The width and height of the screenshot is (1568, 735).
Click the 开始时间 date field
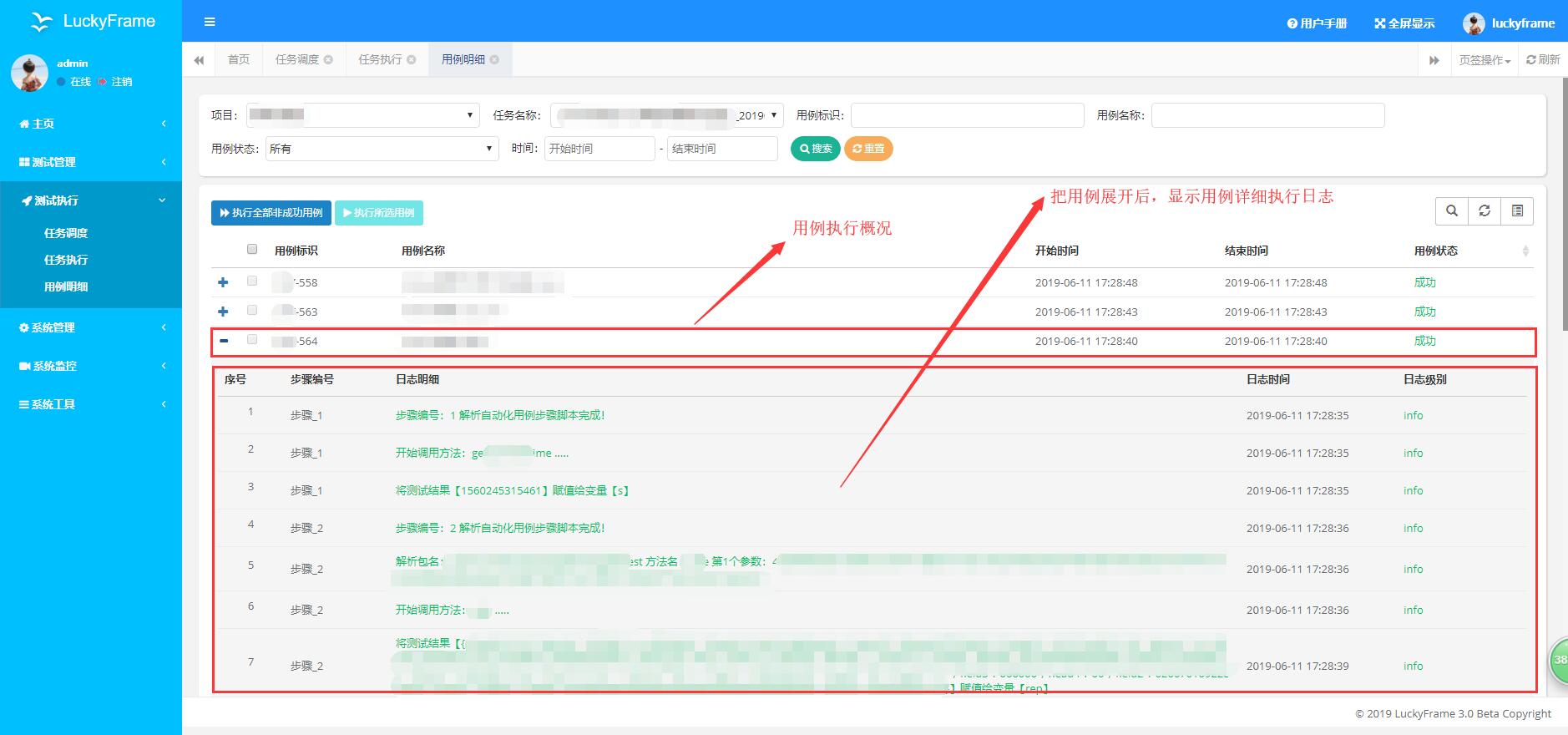click(599, 149)
